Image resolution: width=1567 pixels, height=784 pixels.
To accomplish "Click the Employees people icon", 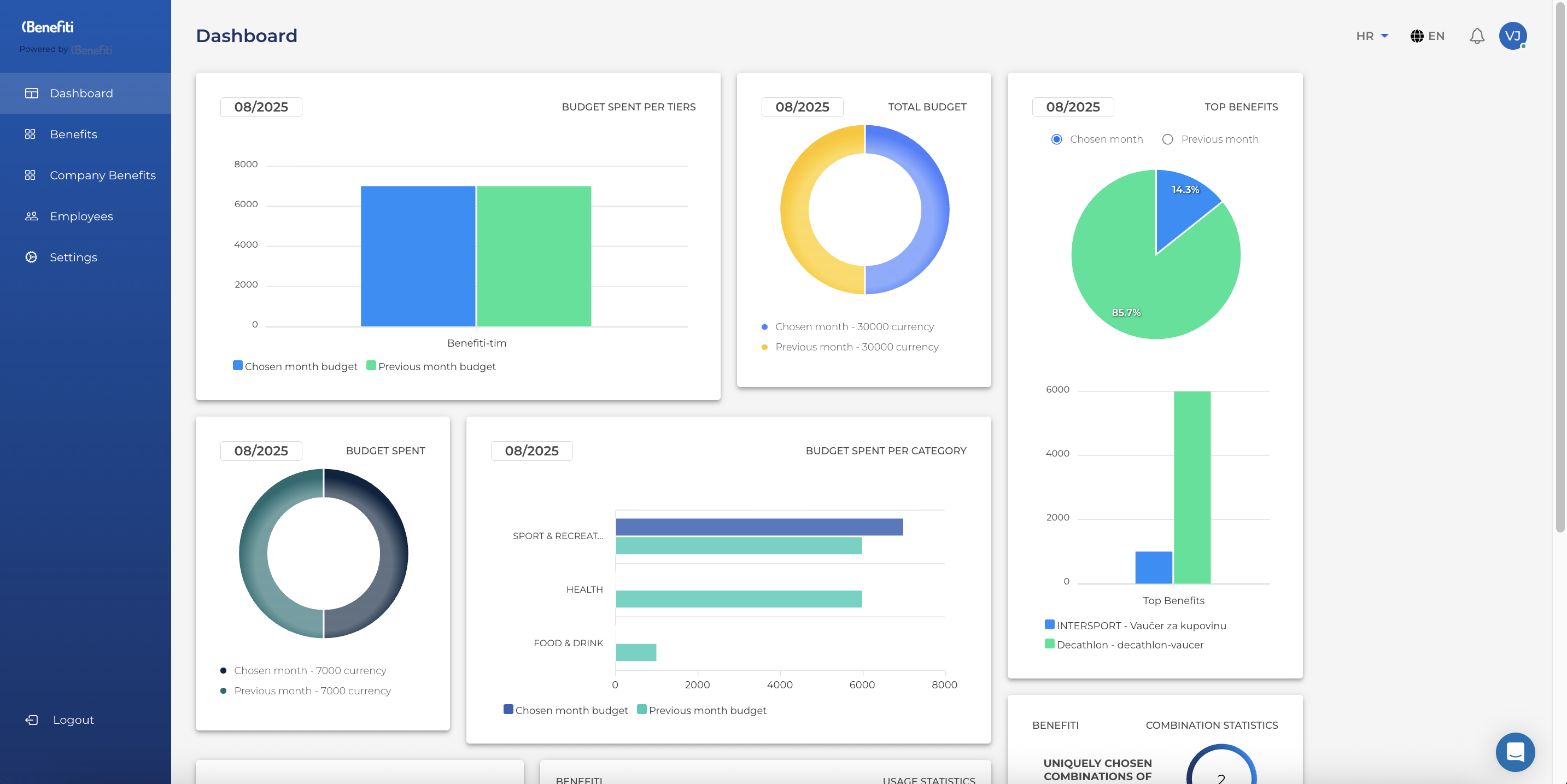I will tap(31, 216).
